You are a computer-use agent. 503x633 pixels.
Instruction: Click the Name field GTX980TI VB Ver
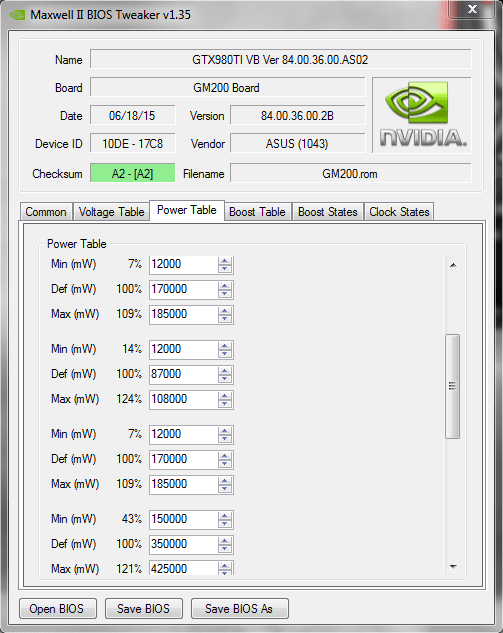(281, 59)
